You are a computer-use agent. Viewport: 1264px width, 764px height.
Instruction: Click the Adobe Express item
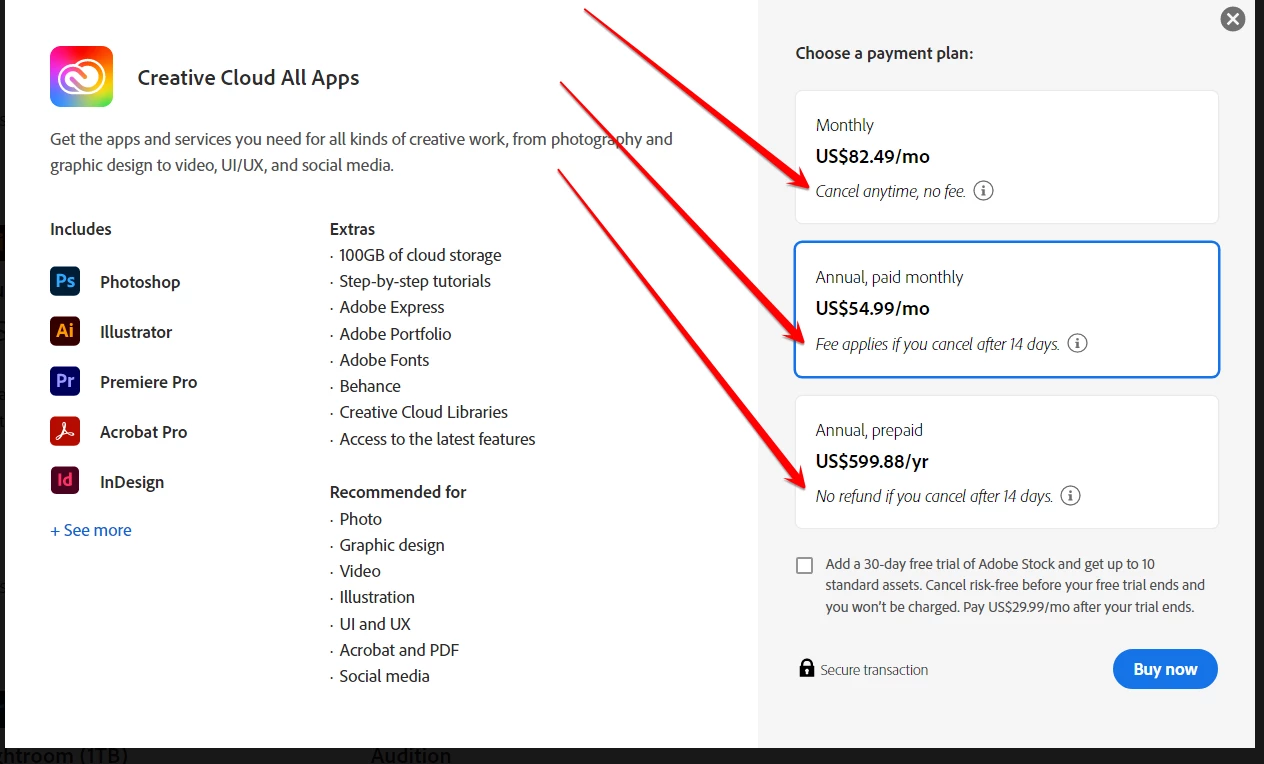(392, 307)
